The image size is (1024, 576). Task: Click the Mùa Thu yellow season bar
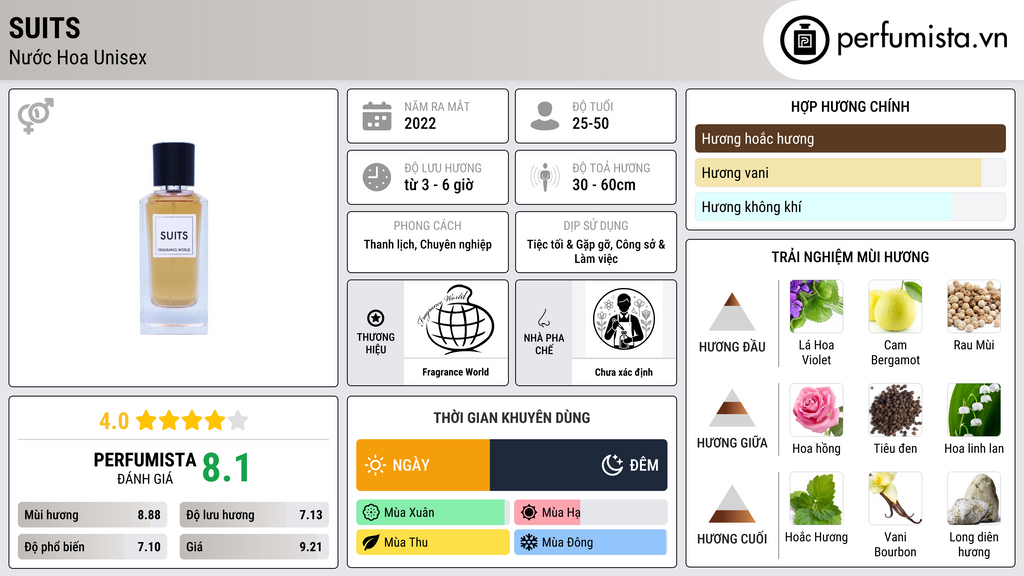[432, 542]
